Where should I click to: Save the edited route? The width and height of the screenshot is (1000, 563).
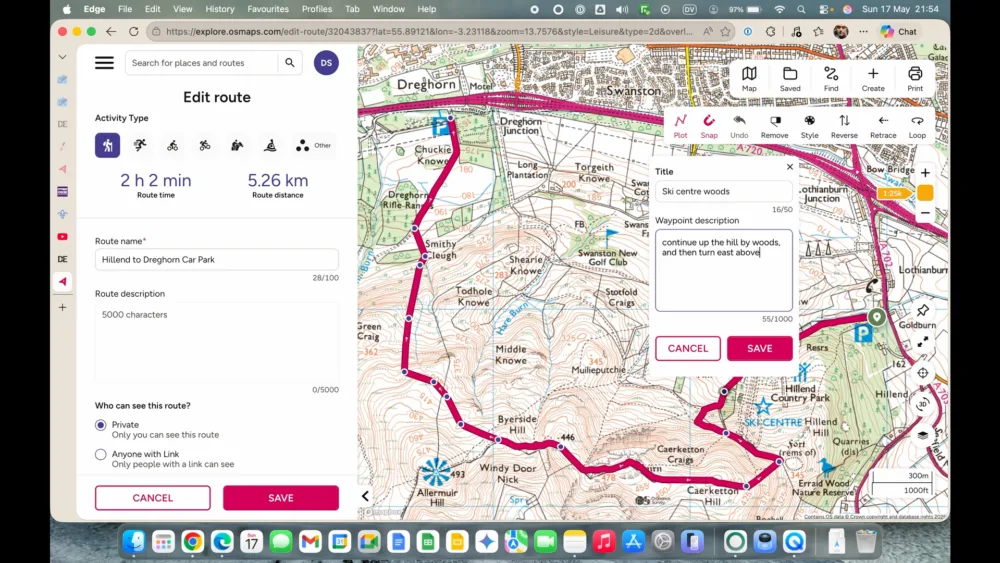[x=281, y=498]
